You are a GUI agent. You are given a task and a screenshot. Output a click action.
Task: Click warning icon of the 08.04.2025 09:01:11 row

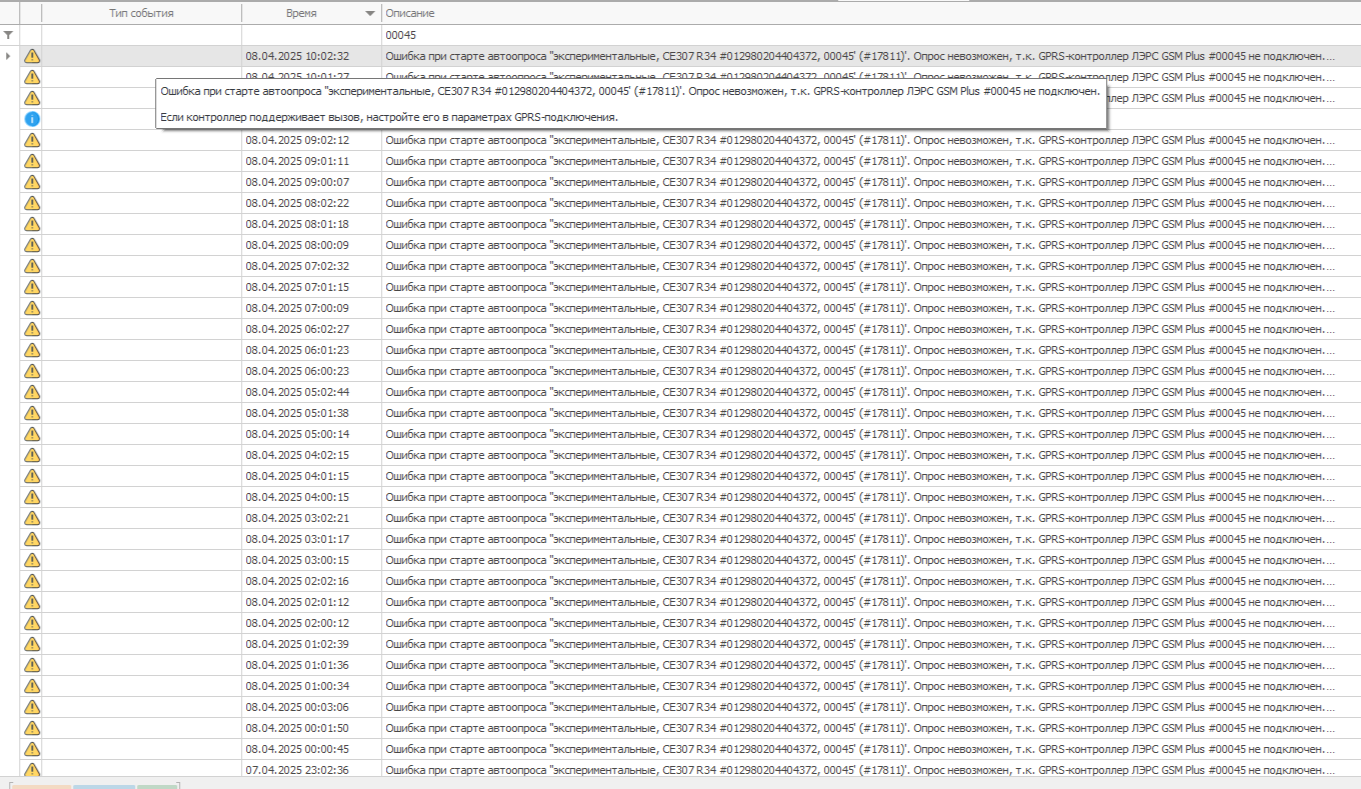point(31,161)
